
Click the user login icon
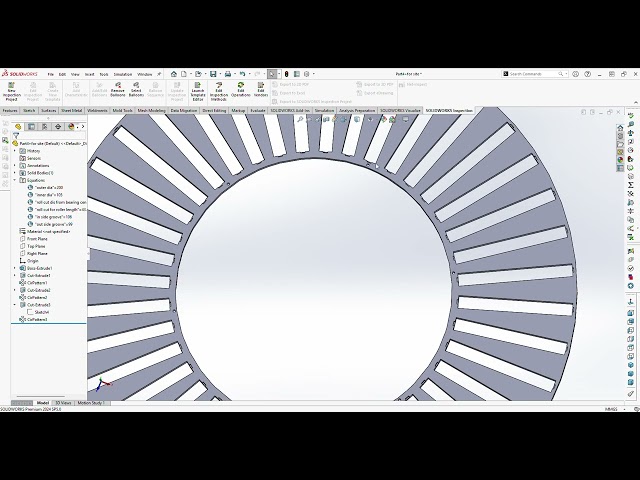click(x=576, y=74)
